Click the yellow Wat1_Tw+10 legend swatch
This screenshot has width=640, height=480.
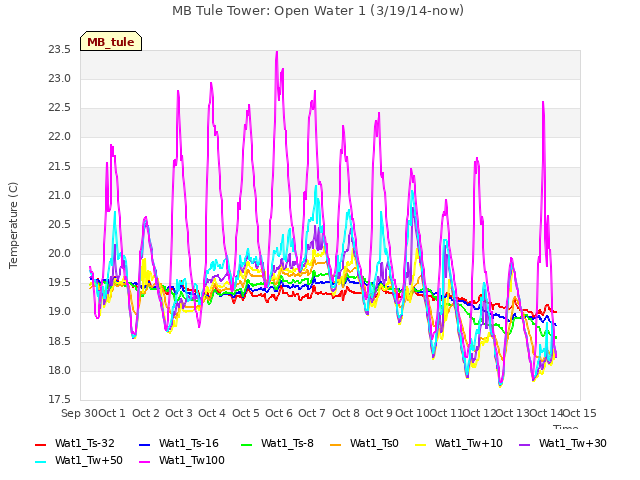point(421,444)
